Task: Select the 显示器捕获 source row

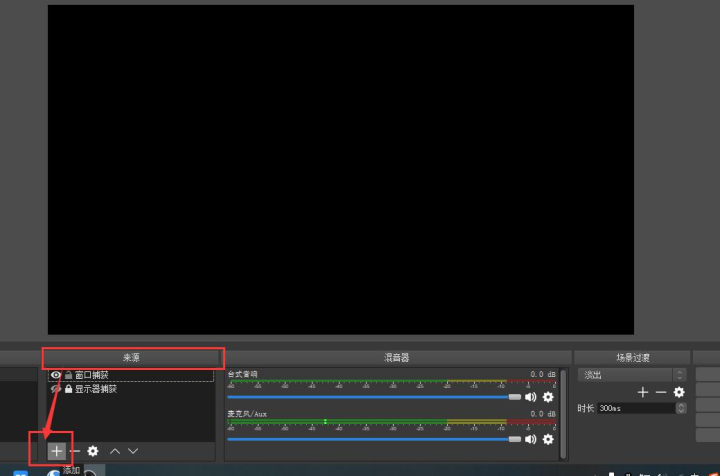Action: pos(131,389)
